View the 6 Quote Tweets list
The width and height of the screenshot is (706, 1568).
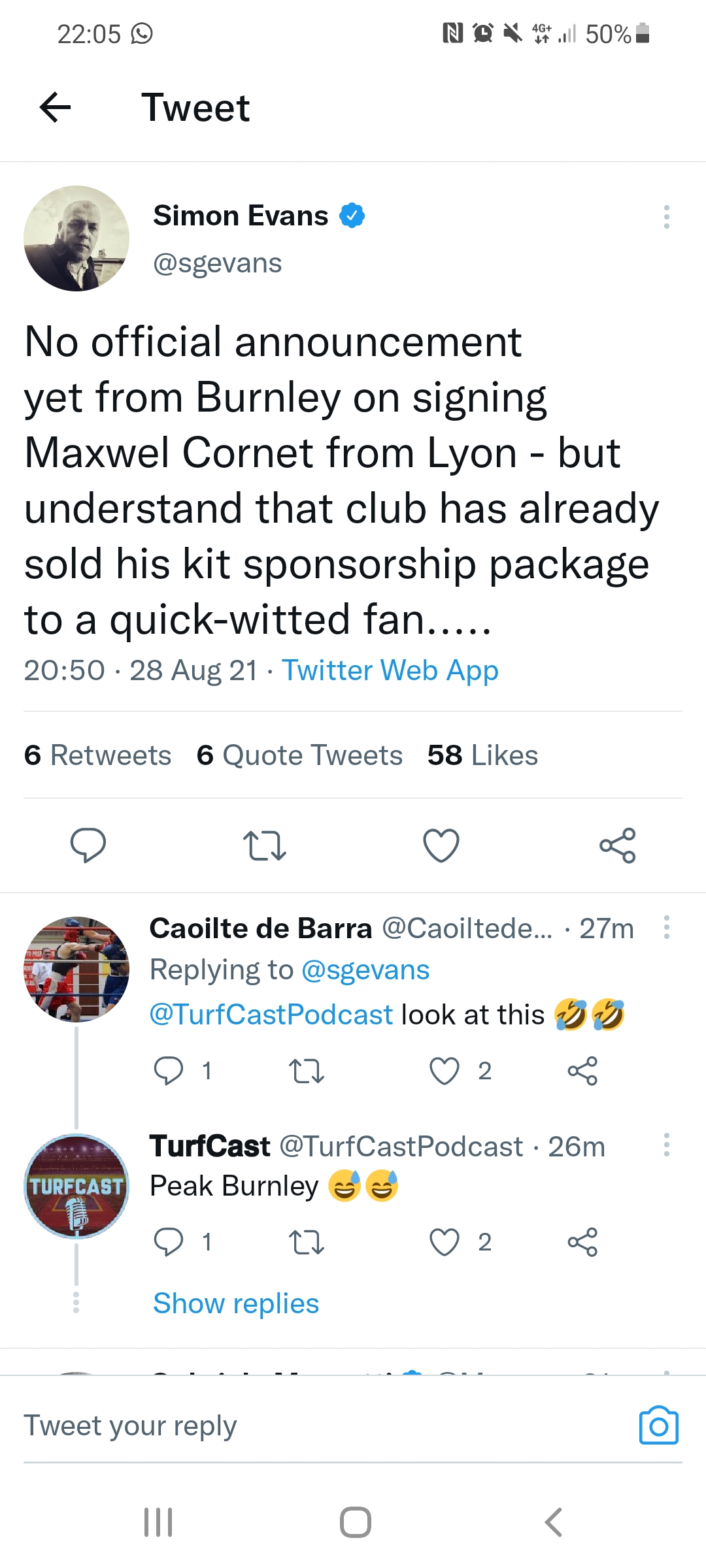(299, 755)
